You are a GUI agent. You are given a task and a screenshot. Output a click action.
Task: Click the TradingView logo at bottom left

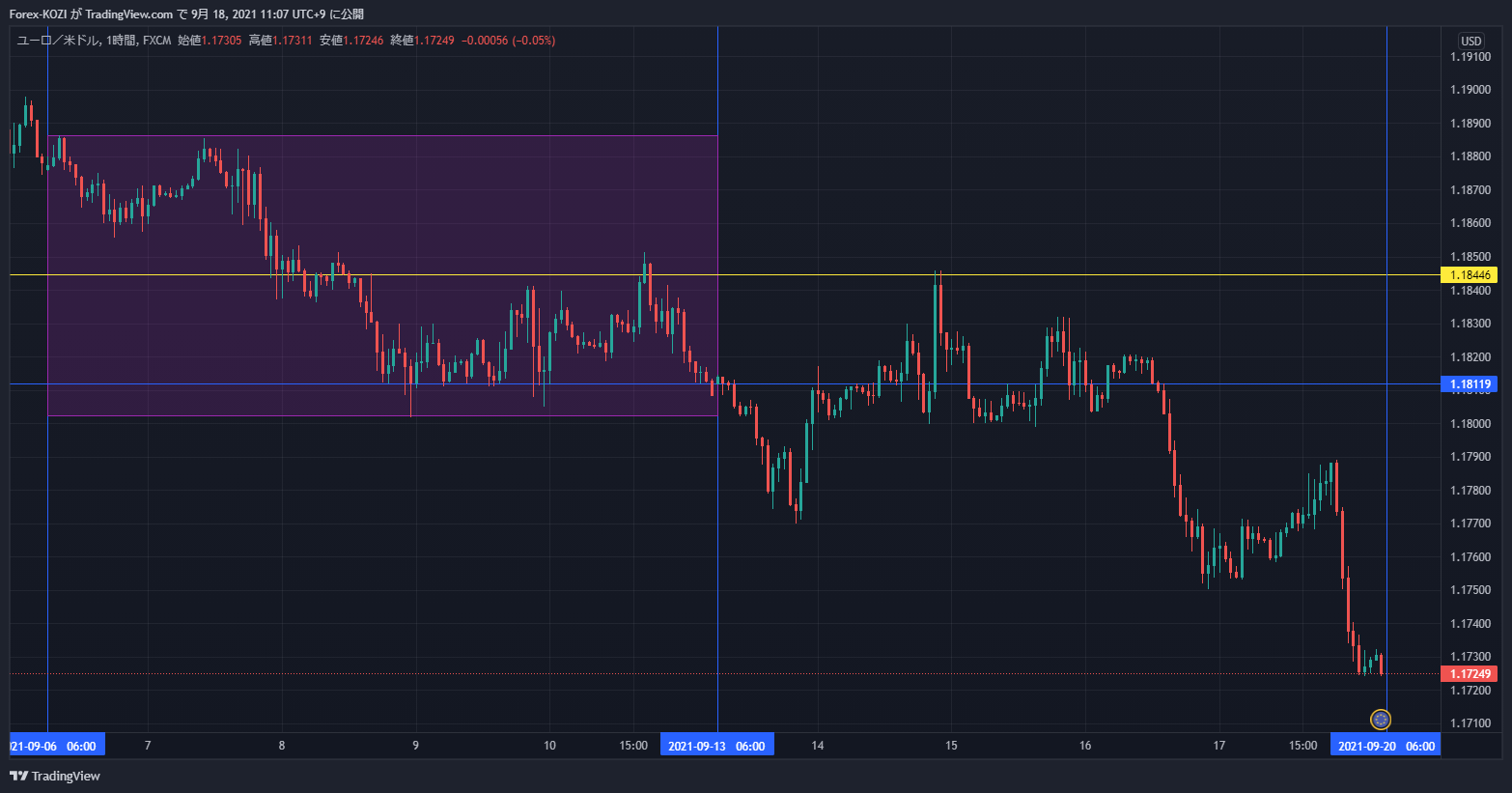point(55,776)
